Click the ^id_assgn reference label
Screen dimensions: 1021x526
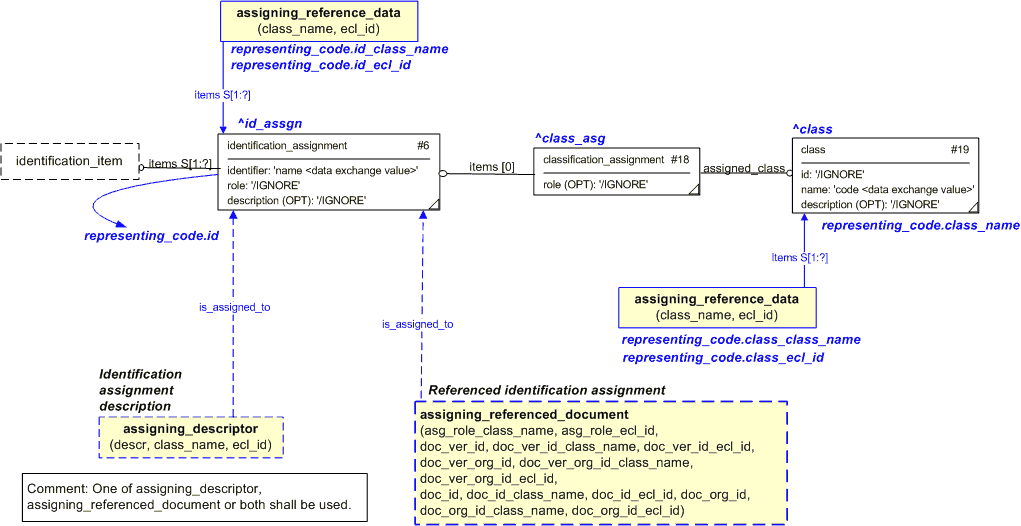click(x=270, y=123)
